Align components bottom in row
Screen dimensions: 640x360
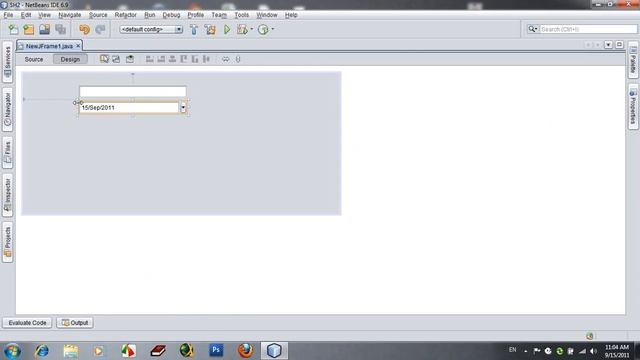pyautogui.click(x=195, y=59)
